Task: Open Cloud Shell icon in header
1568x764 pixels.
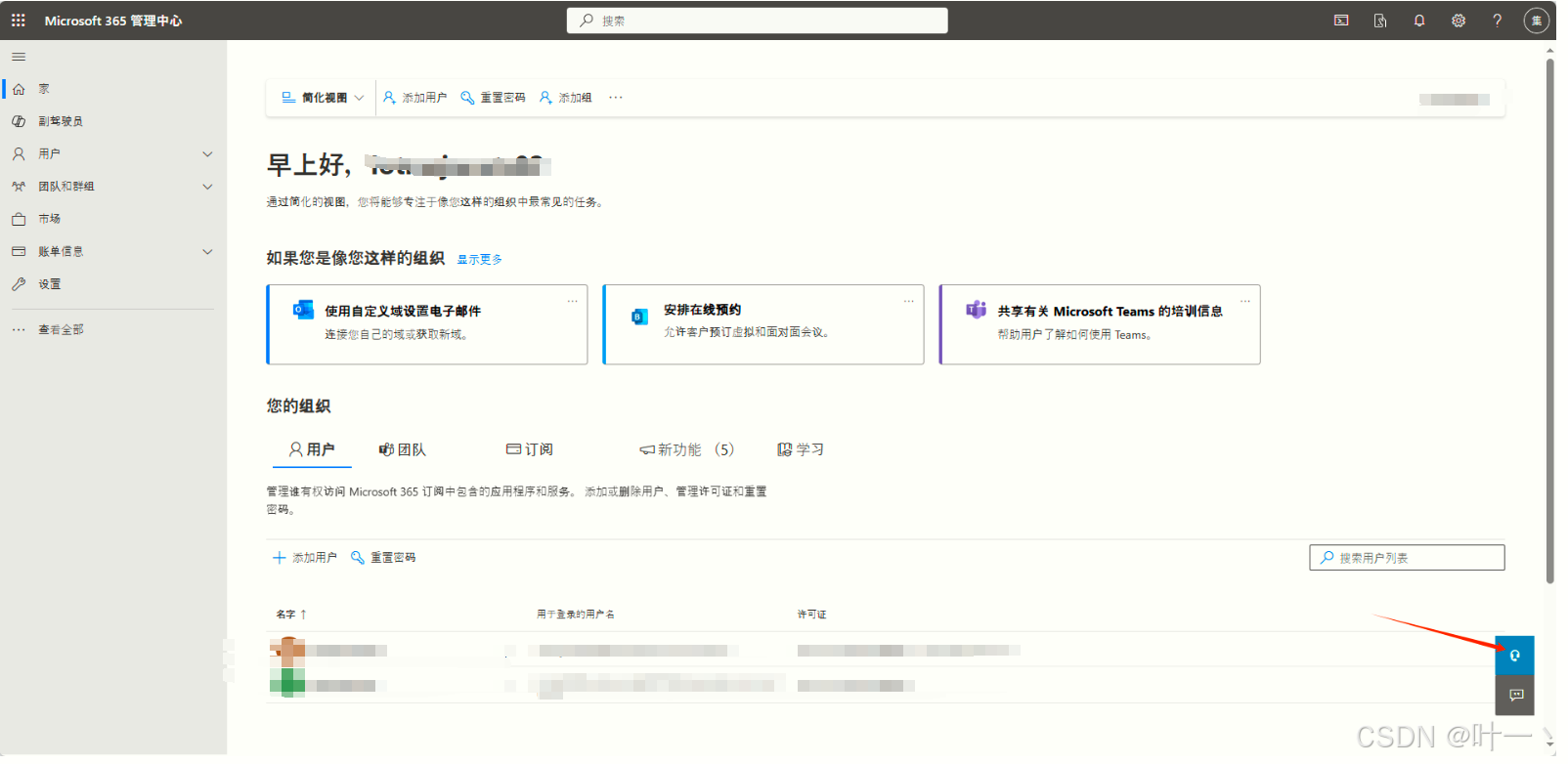Action: (1341, 21)
